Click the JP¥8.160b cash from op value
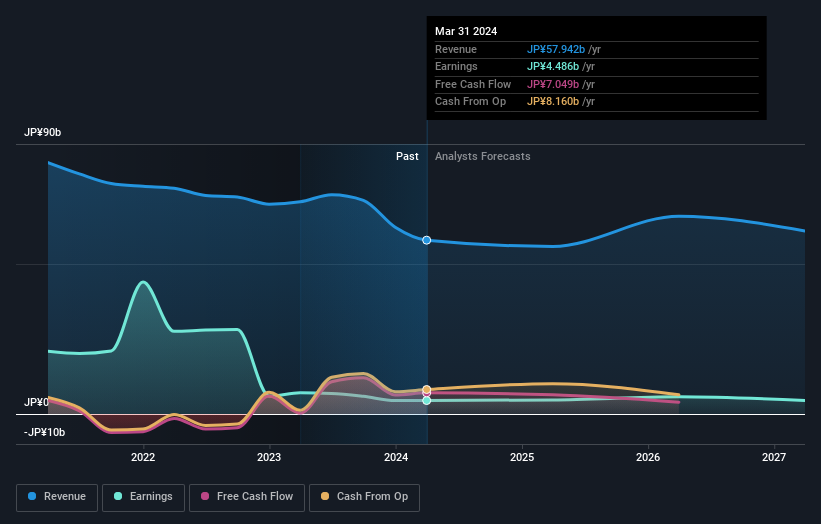 pos(553,102)
